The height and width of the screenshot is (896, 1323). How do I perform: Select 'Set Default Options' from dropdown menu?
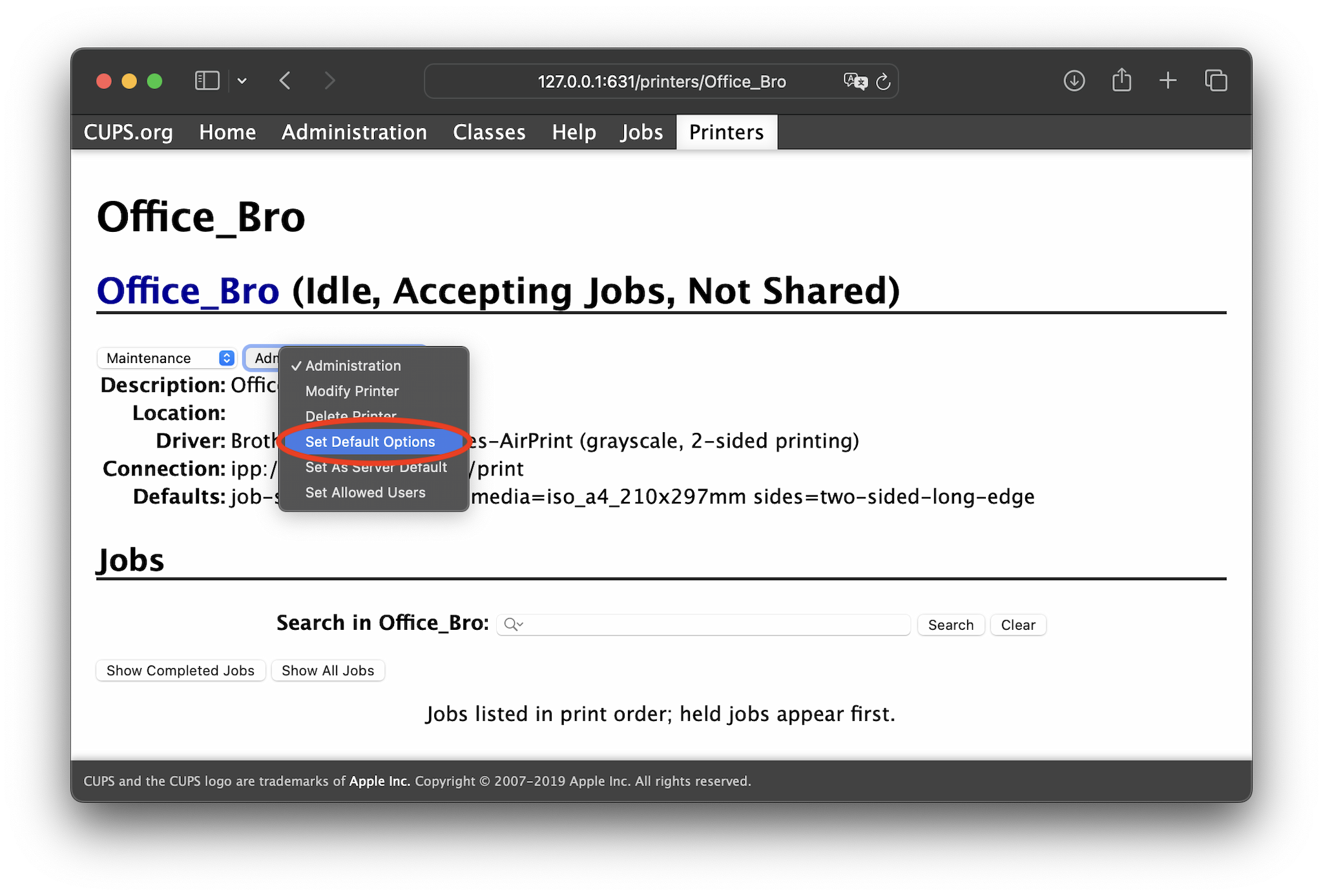pos(370,441)
